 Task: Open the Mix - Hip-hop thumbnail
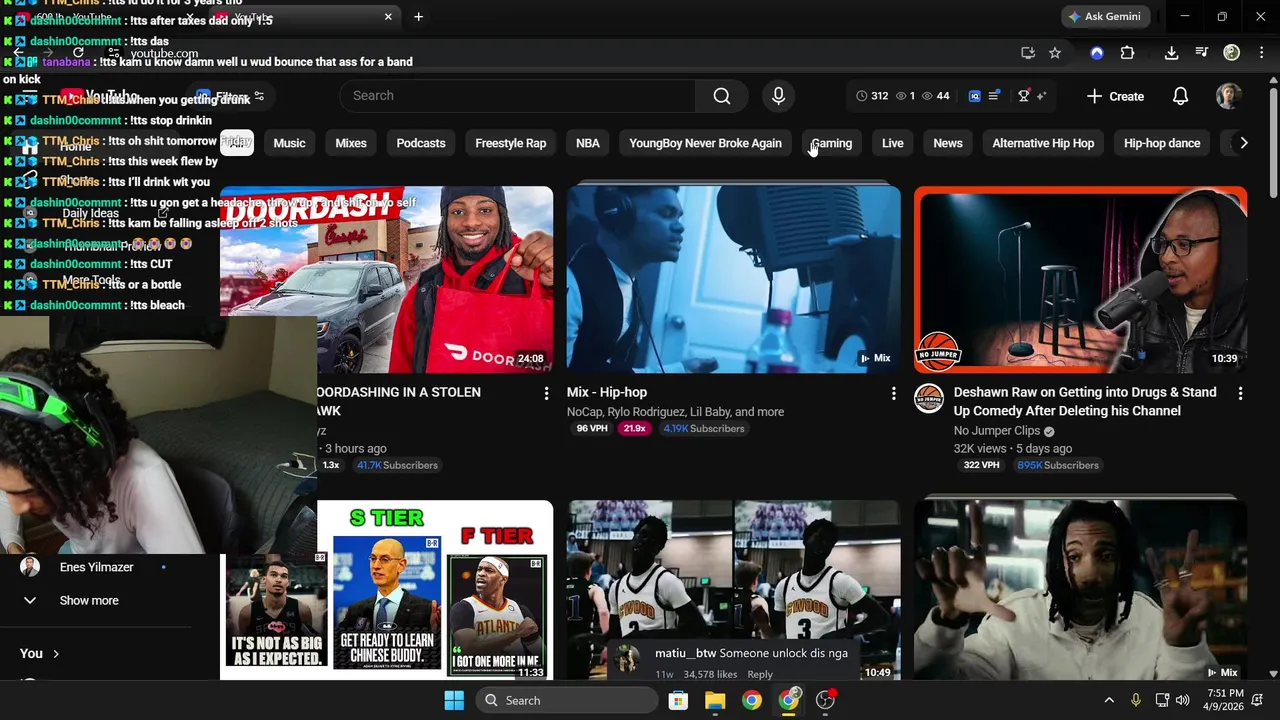[734, 279]
